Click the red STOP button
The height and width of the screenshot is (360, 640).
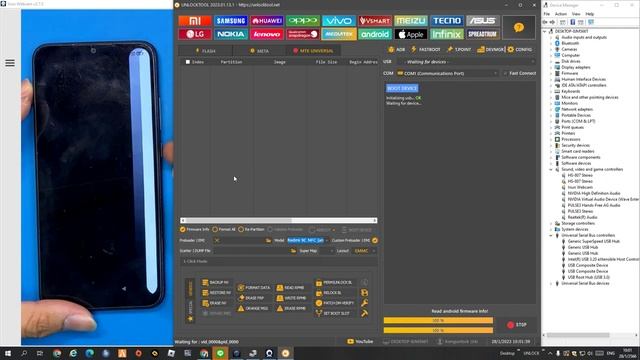coord(517,325)
